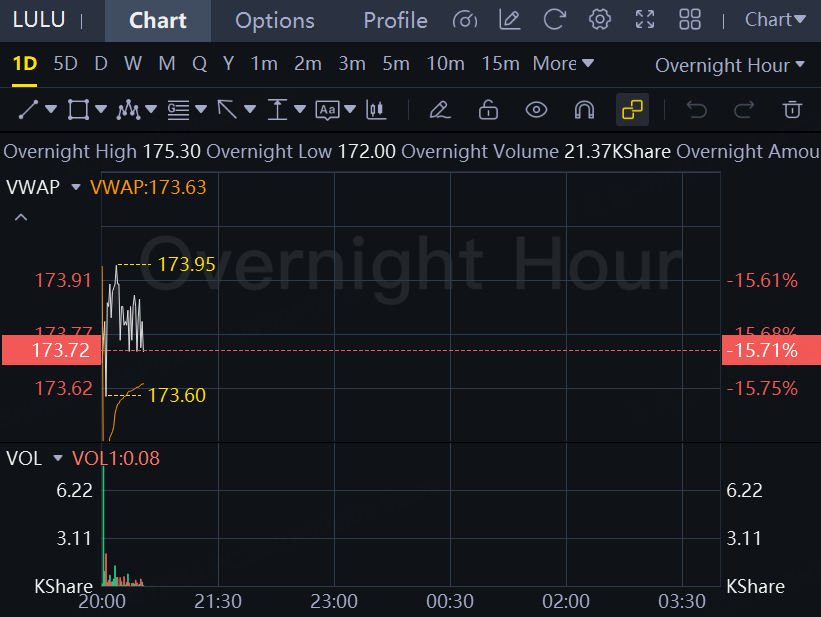Switch to the Options tab
821x617 pixels.
275,20
